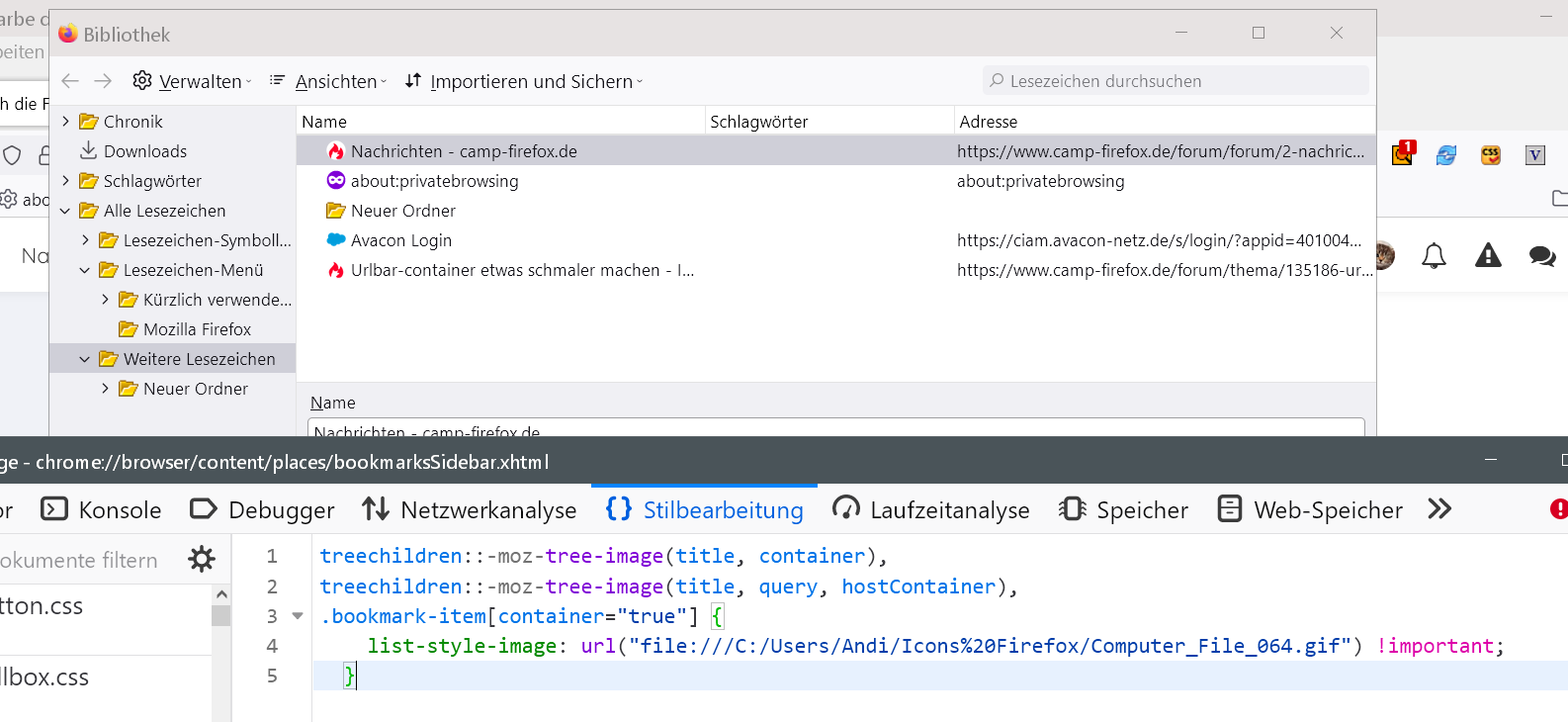This screenshot has width=1568, height=722.
Task: Select the about:privatebrowsing bookmark entry
Action: pos(434,181)
